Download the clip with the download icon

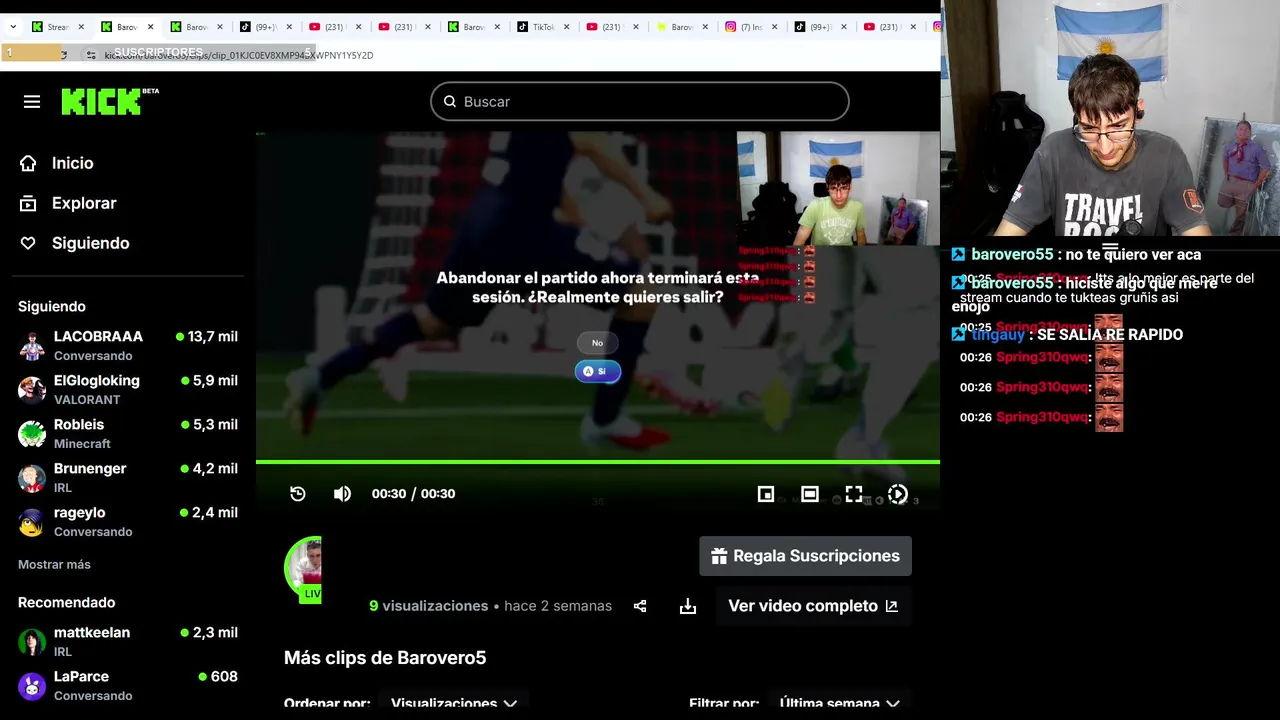(688, 606)
